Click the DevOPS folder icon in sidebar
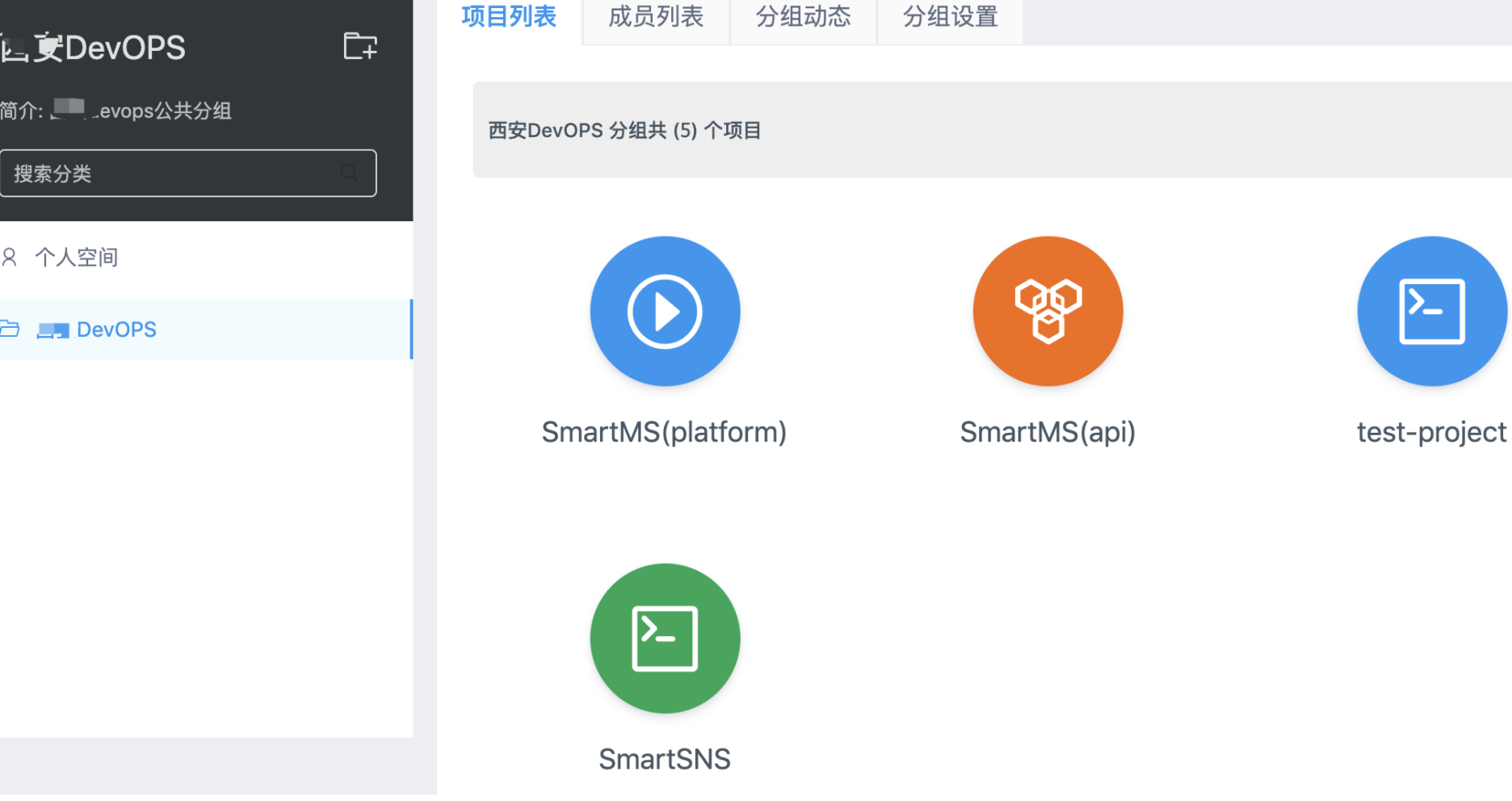 click(x=10, y=329)
